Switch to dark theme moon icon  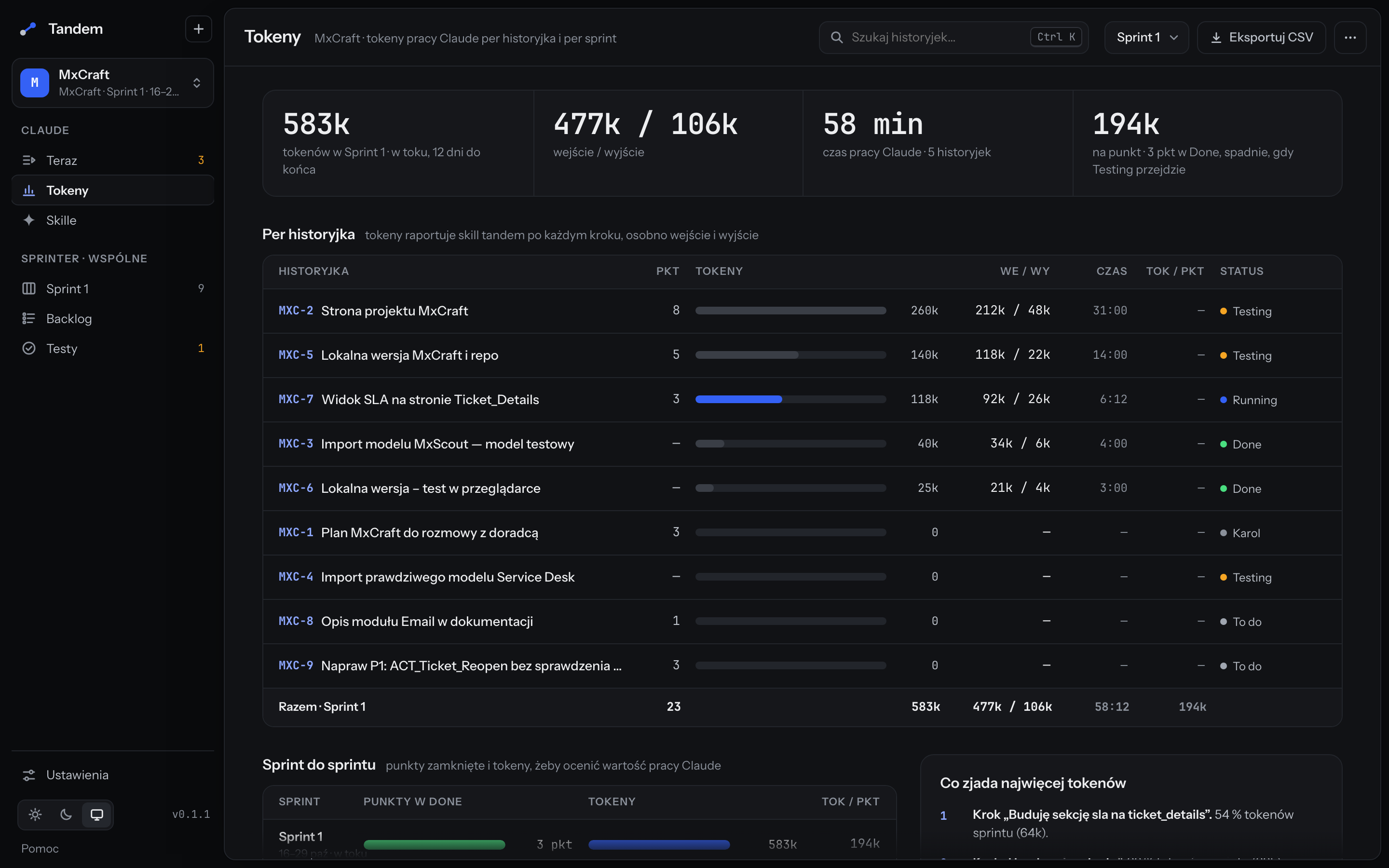point(66,814)
